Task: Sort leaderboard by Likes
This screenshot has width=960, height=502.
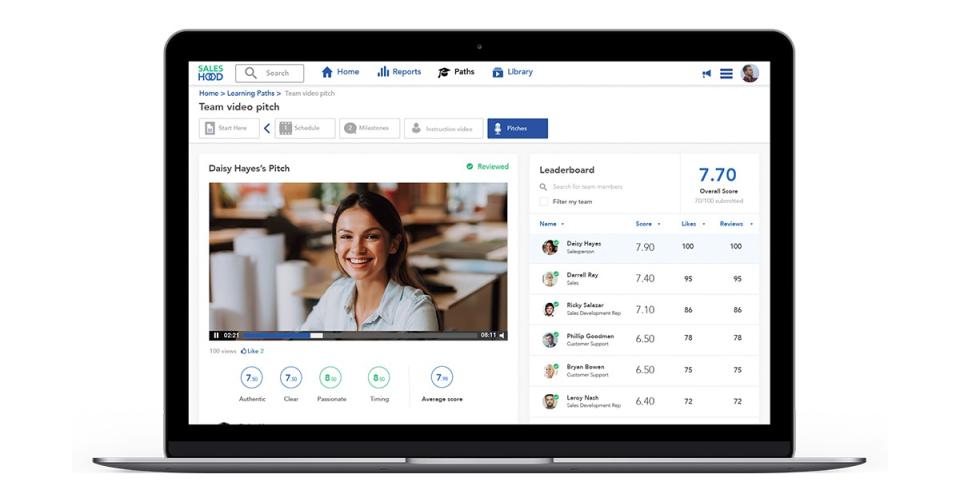Action: [x=693, y=223]
